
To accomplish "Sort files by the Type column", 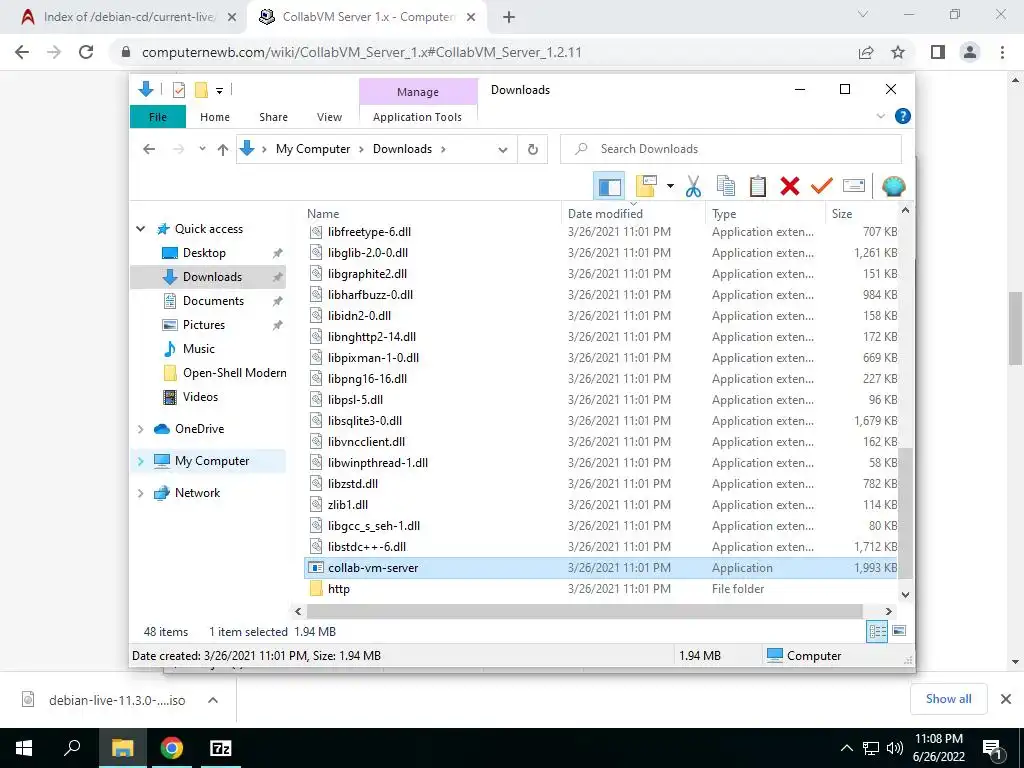I will (724, 214).
